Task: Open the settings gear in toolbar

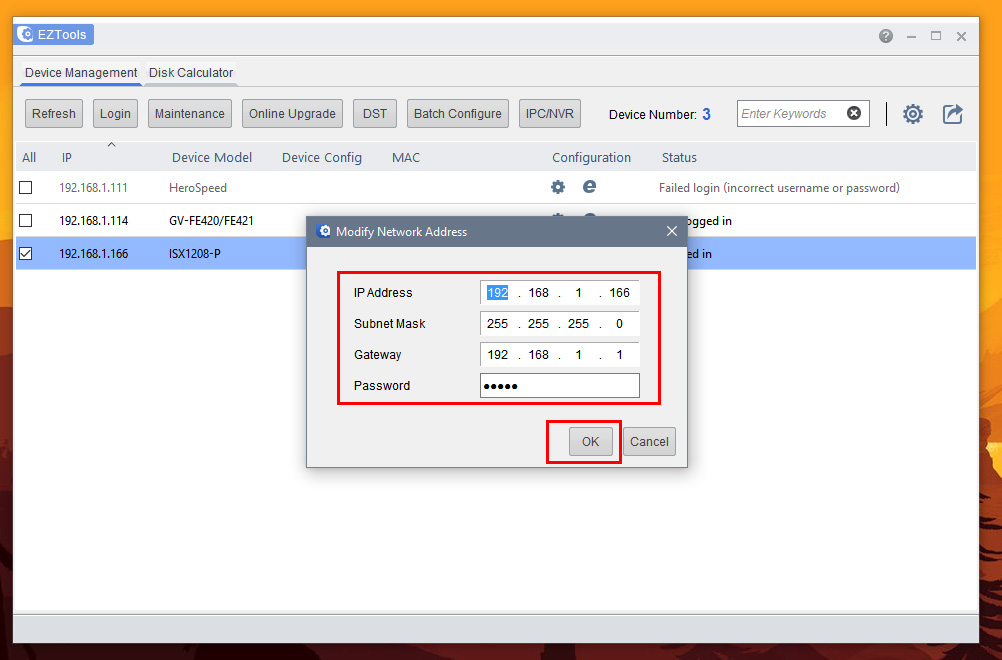Action: click(x=912, y=114)
